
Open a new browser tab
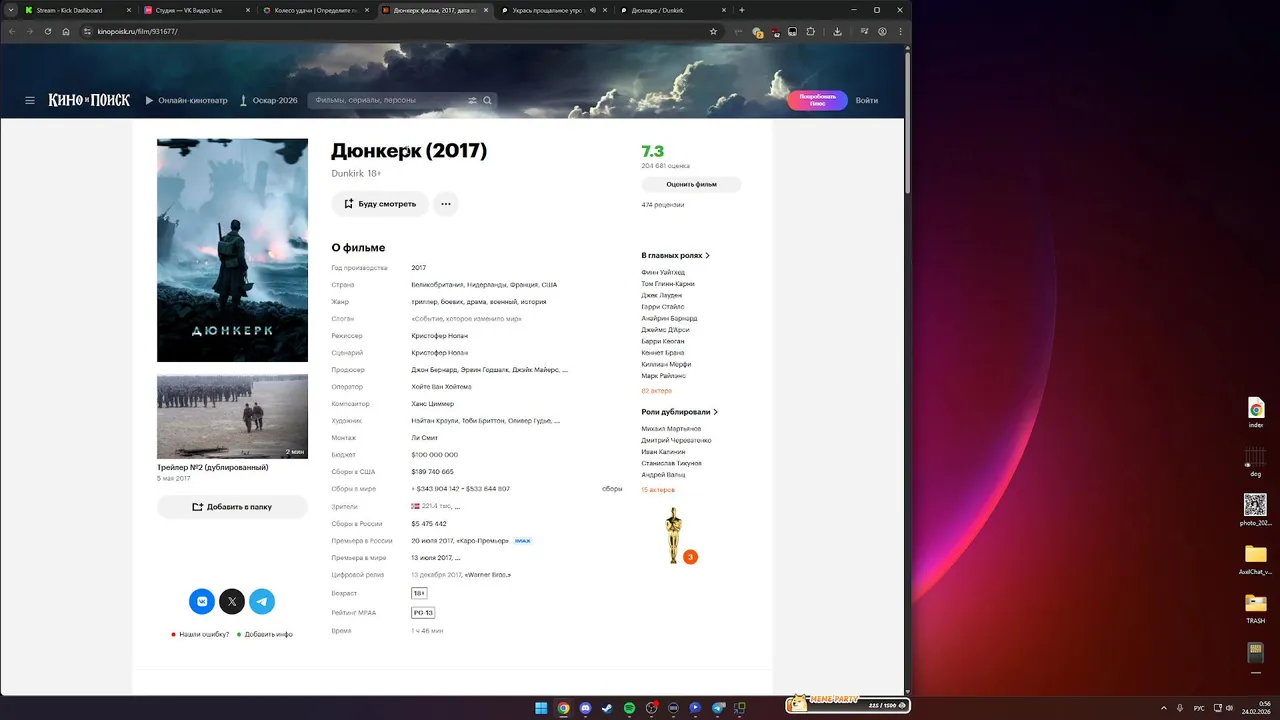click(742, 10)
